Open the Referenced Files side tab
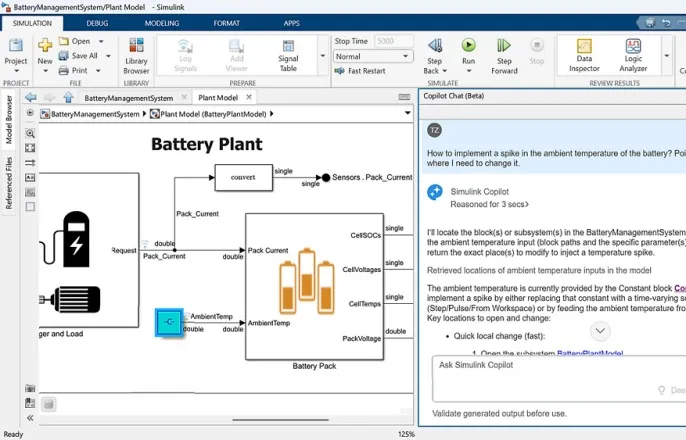The image size is (686, 440). (x=8, y=183)
